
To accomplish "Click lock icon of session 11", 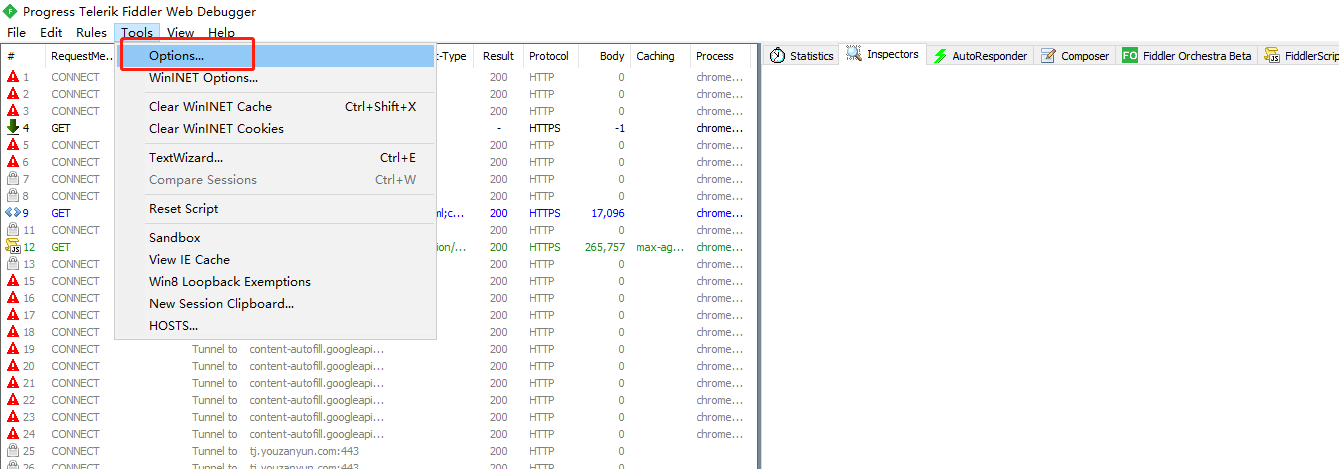I will [x=13, y=230].
